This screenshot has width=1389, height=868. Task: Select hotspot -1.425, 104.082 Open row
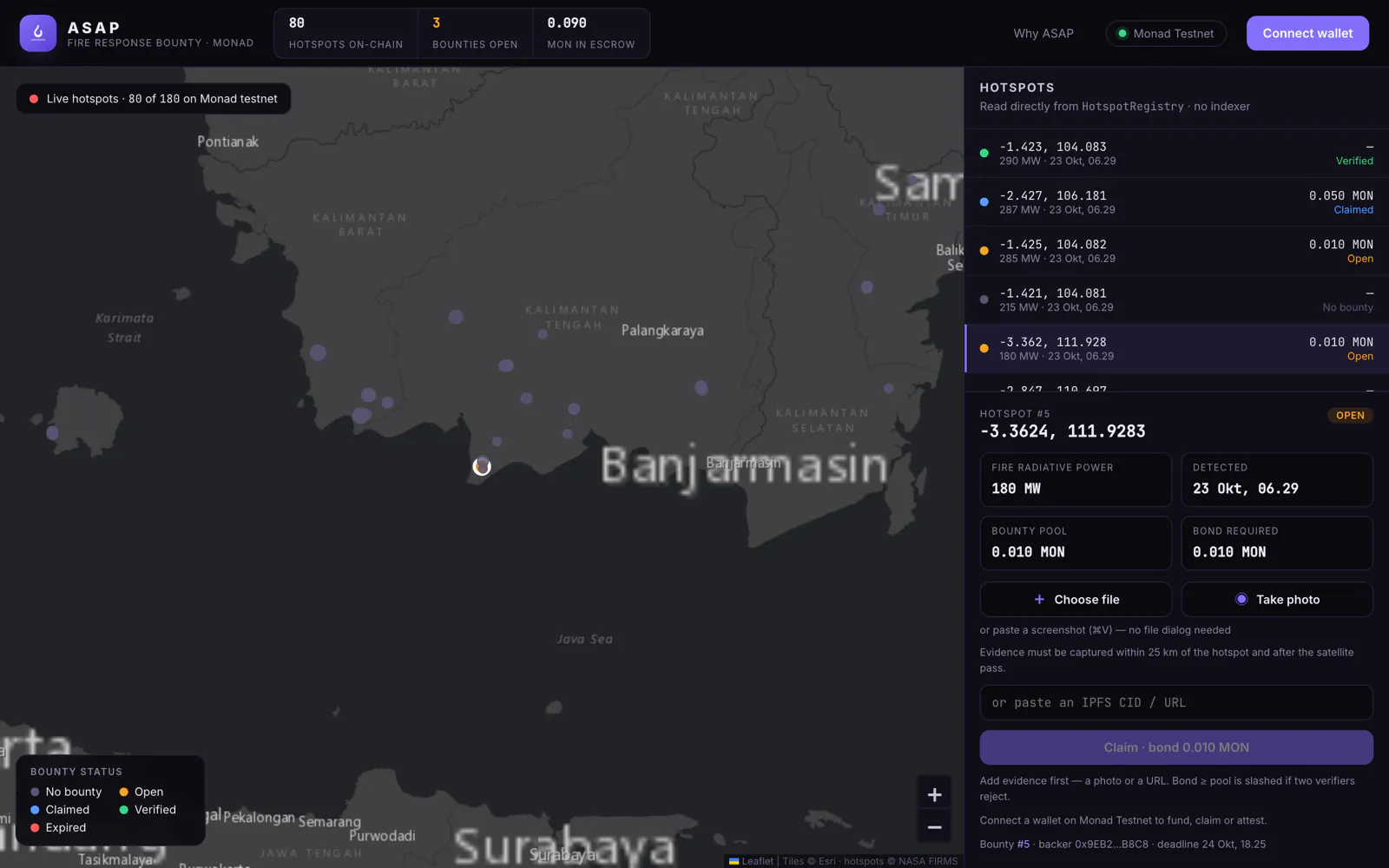(x=1176, y=251)
